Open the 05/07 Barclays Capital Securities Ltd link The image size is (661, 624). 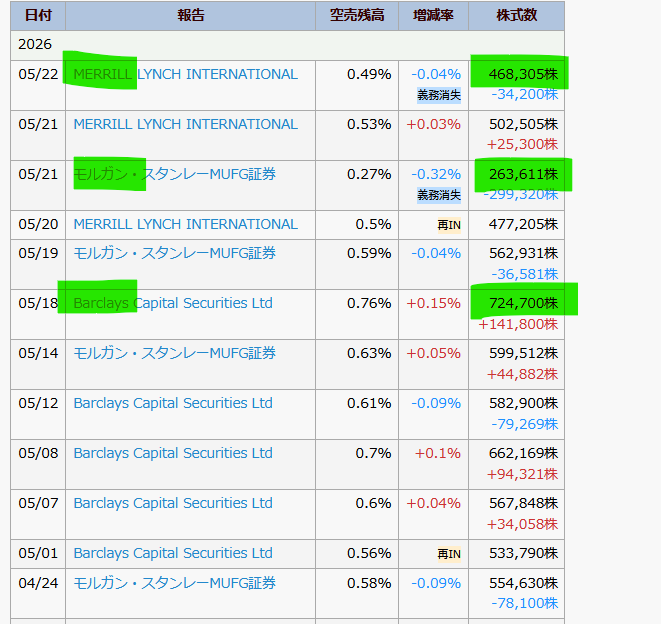(173, 503)
